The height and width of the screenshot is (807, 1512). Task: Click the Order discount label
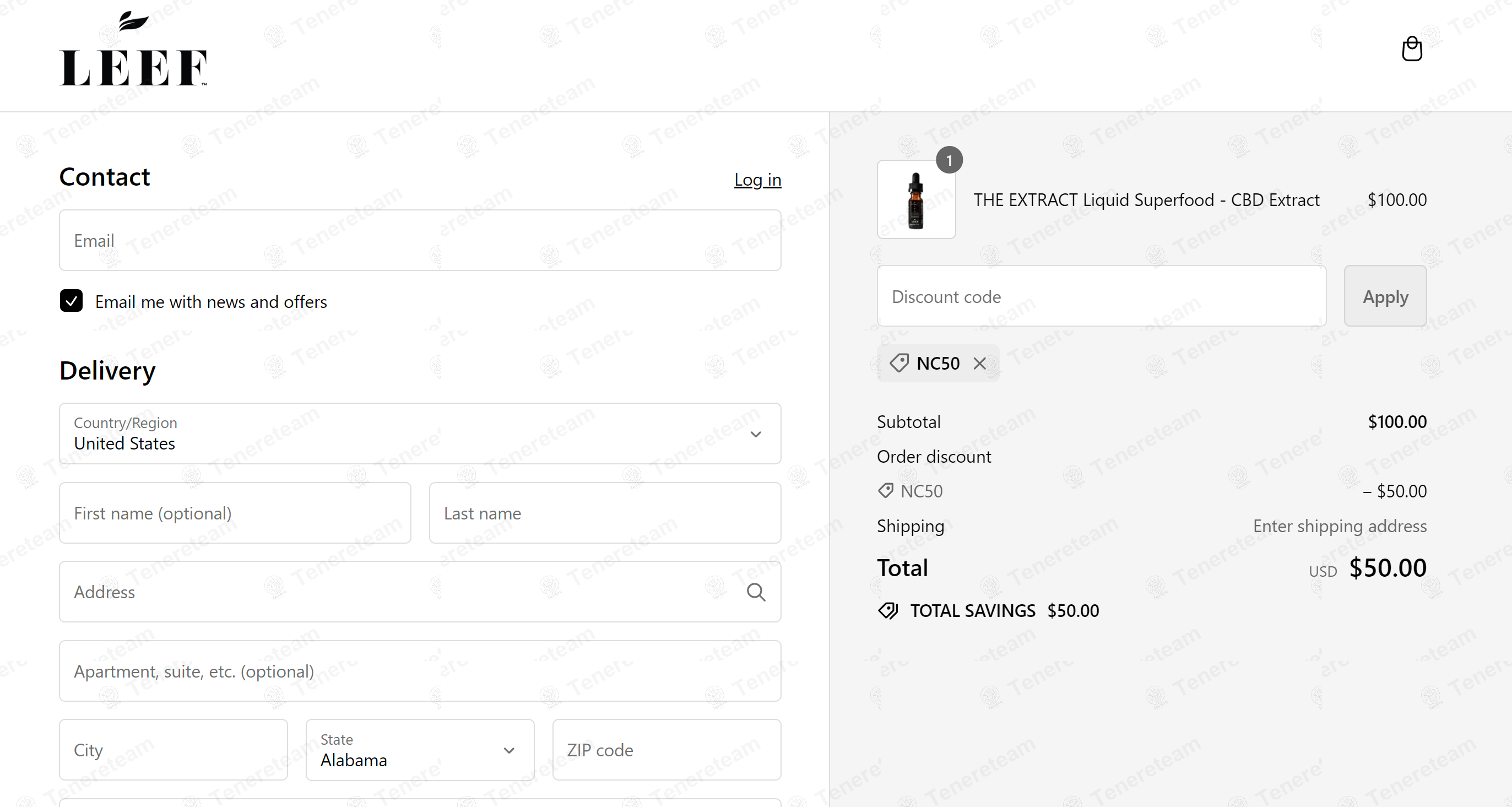pyautogui.click(x=934, y=457)
